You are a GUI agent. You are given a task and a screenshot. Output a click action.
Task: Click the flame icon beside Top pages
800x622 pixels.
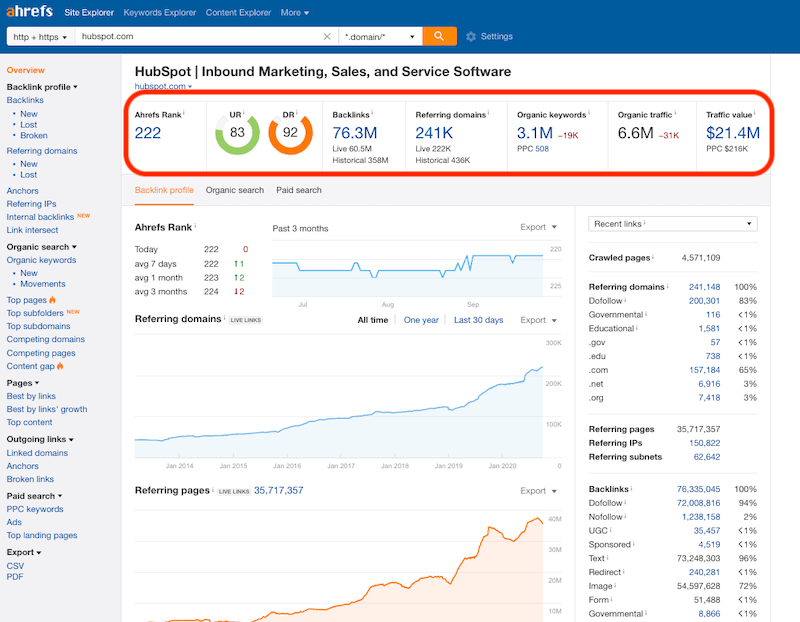(52, 300)
